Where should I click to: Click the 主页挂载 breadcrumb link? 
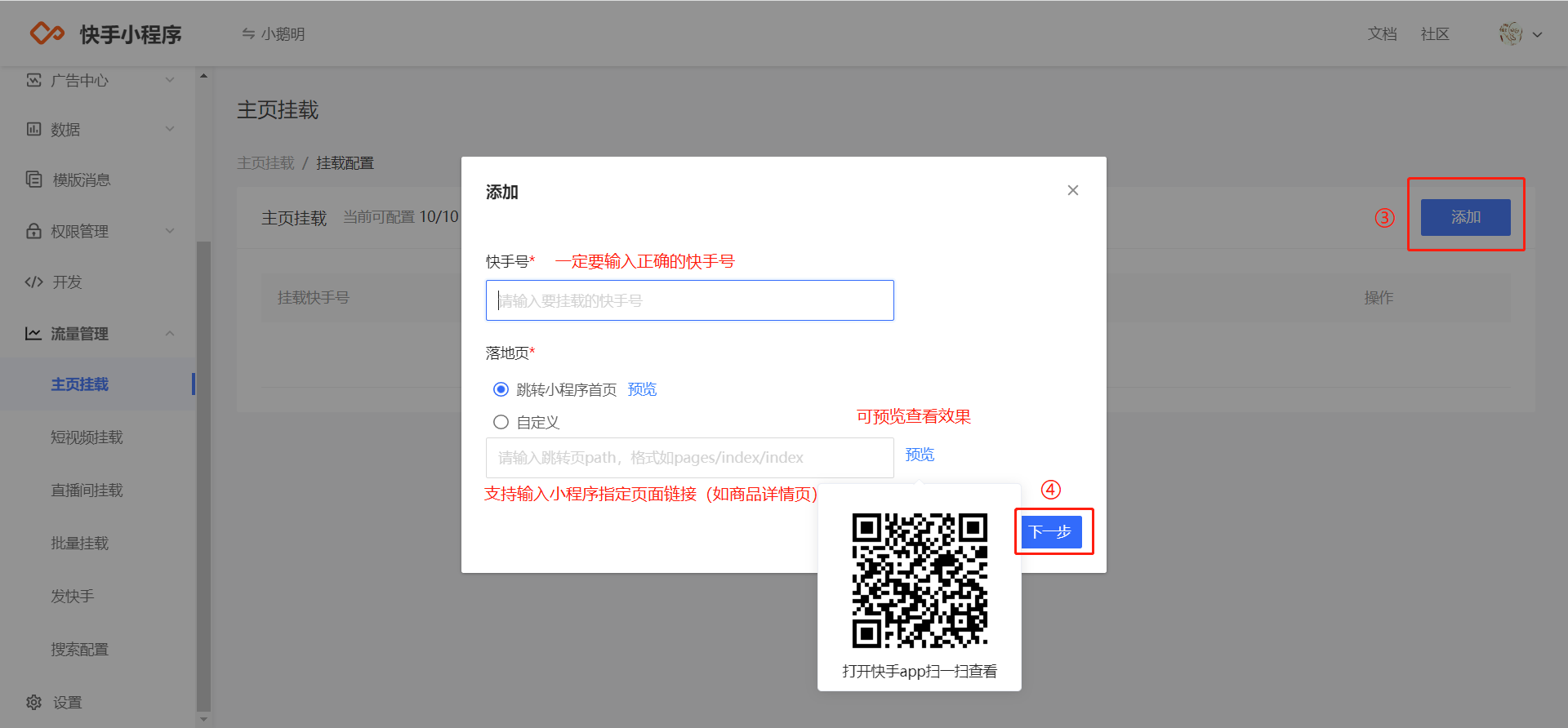click(x=265, y=163)
